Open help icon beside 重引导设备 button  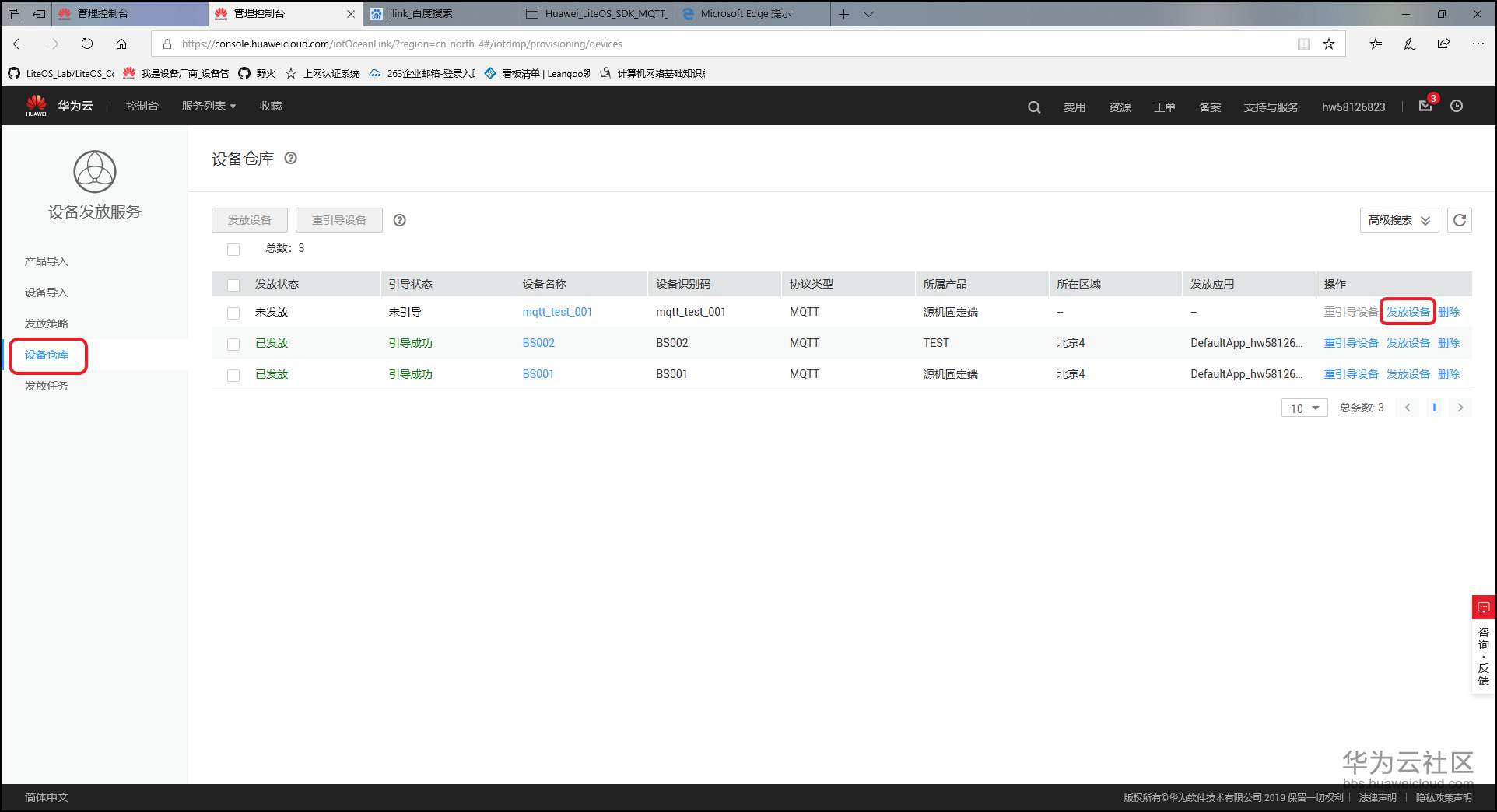click(399, 220)
